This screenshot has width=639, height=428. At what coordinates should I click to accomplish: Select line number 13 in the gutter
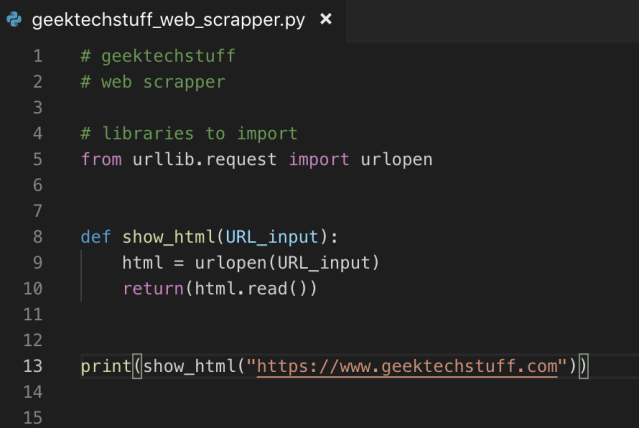tap(33, 366)
